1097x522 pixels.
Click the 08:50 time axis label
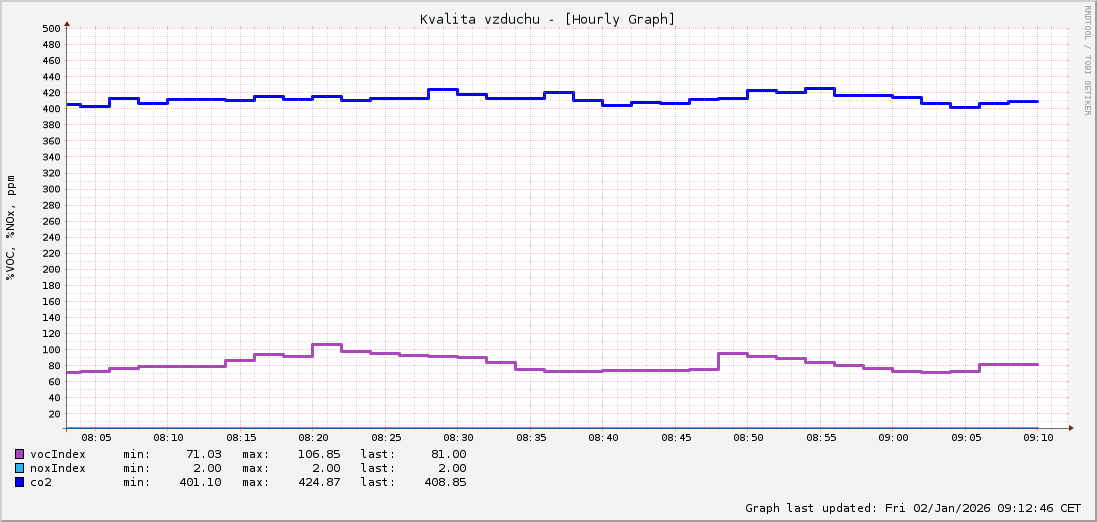click(x=748, y=438)
